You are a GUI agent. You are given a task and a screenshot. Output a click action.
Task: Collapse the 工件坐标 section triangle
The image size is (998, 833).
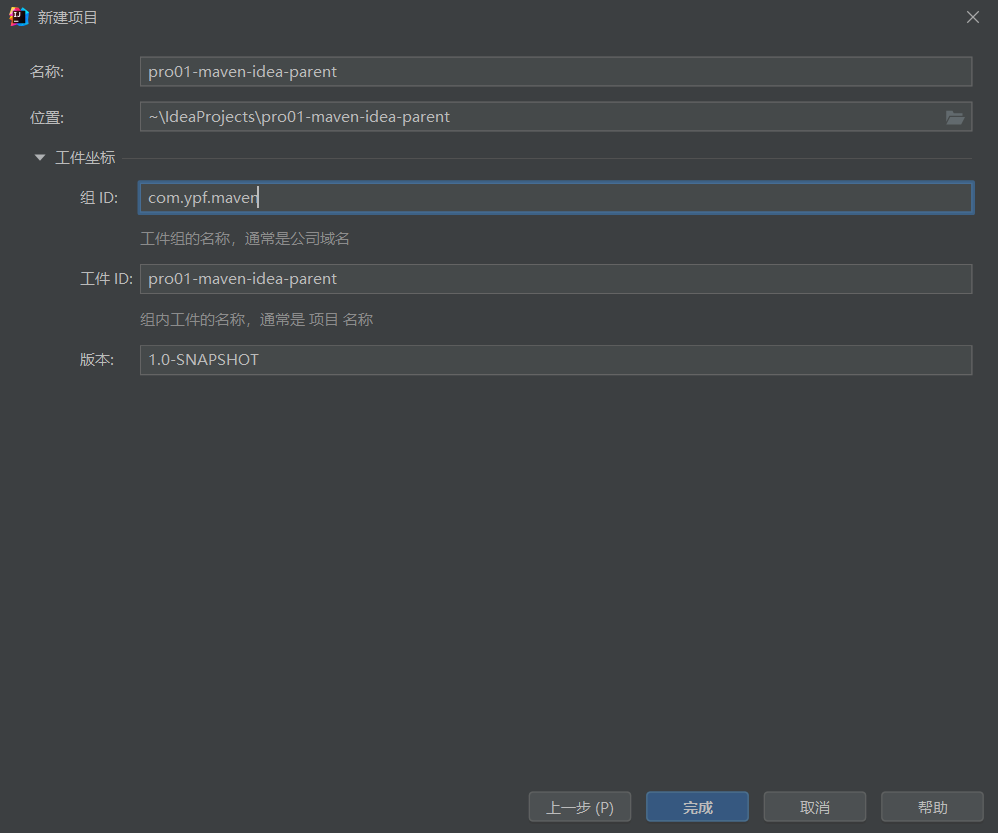(40, 158)
